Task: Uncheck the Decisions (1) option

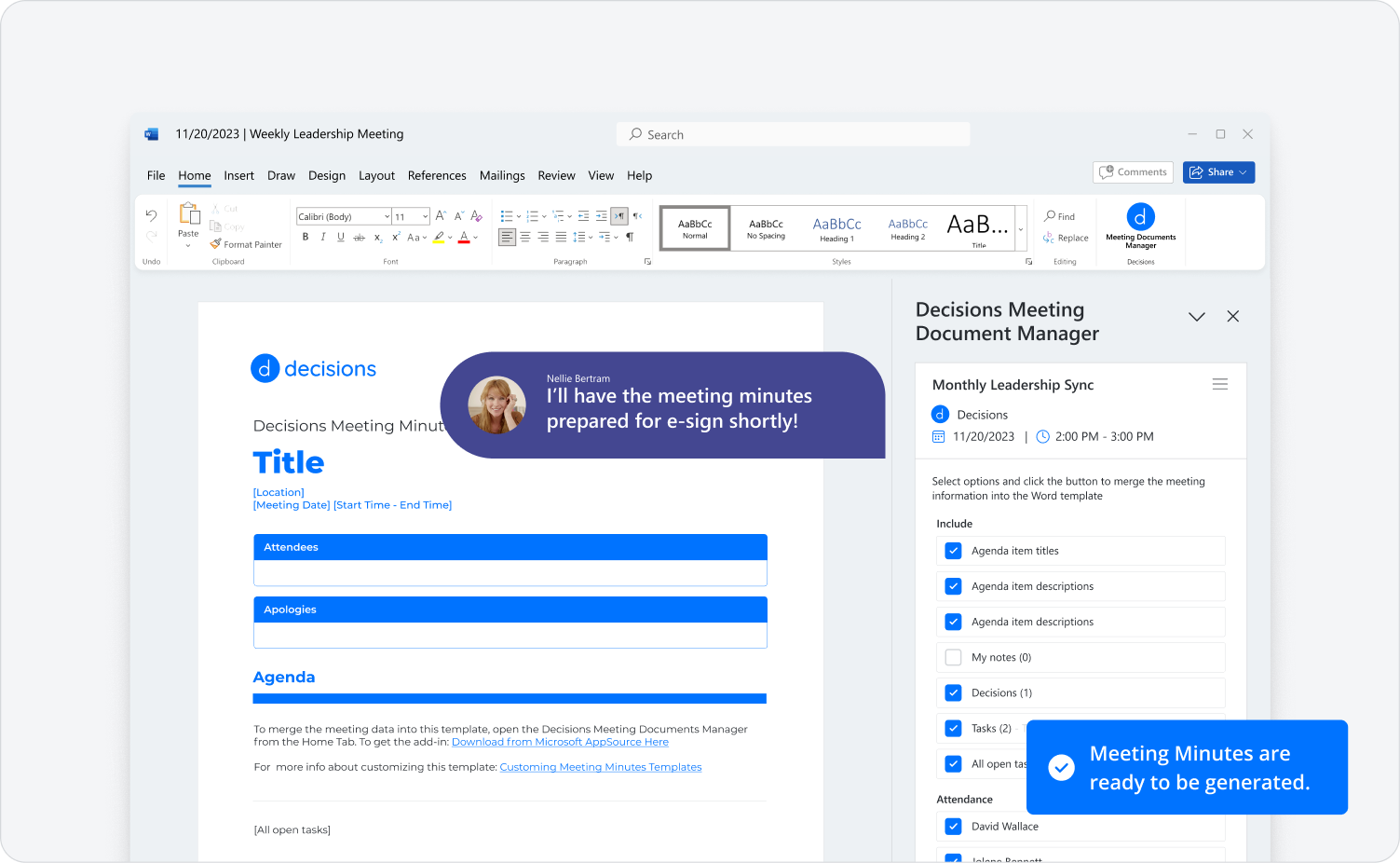Action: 953,692
